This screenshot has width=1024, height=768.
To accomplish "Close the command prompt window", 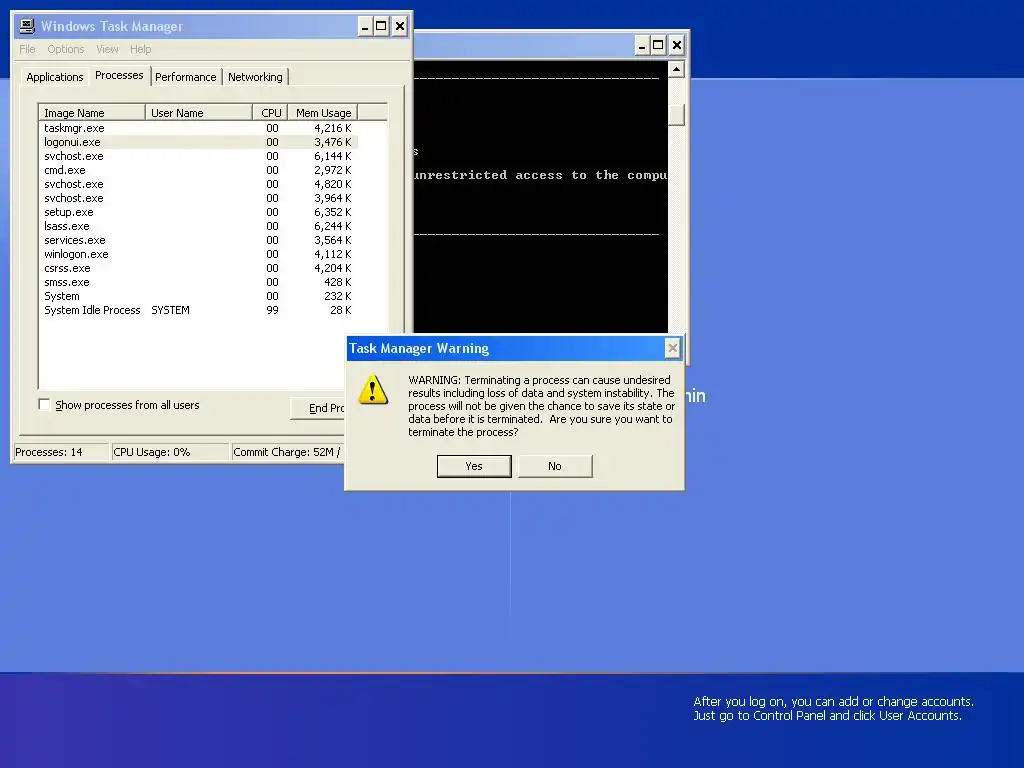I will (x=677, y=45).
